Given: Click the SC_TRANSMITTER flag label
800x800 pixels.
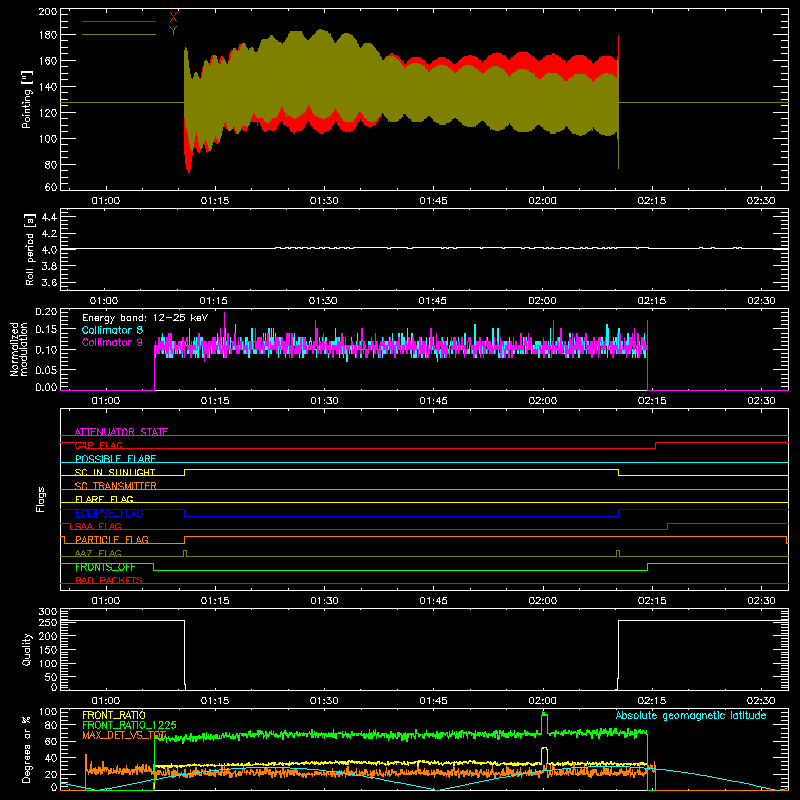Looking at the screenshot, I should click(116, 486).
